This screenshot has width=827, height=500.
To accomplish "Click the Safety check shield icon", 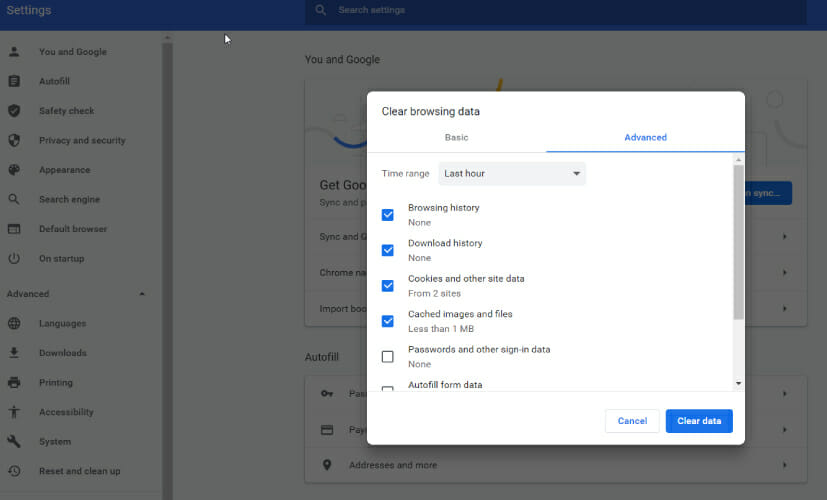I will [x=14, y=111].
